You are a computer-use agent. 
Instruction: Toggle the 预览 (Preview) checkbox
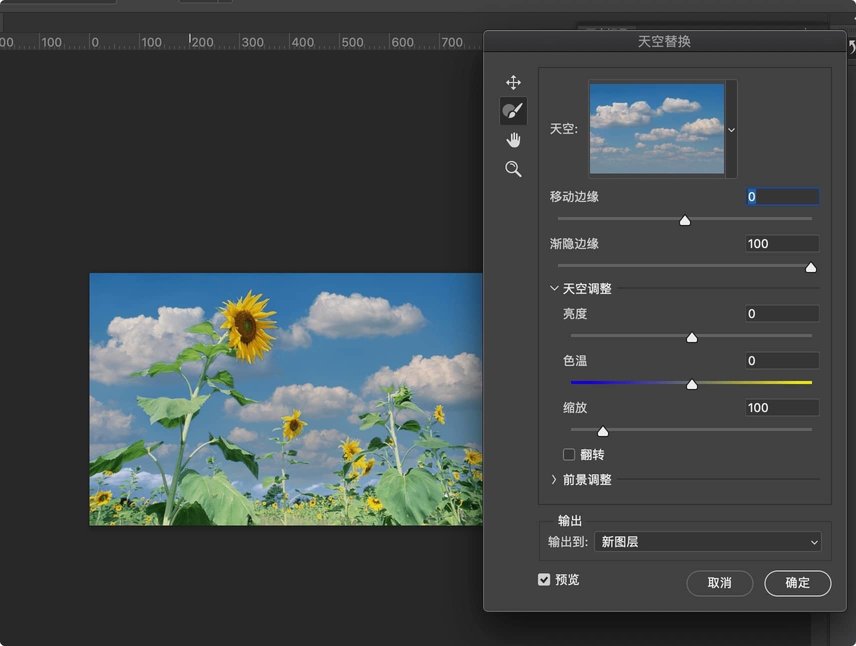pyautogui.click(x=543, y=579)
